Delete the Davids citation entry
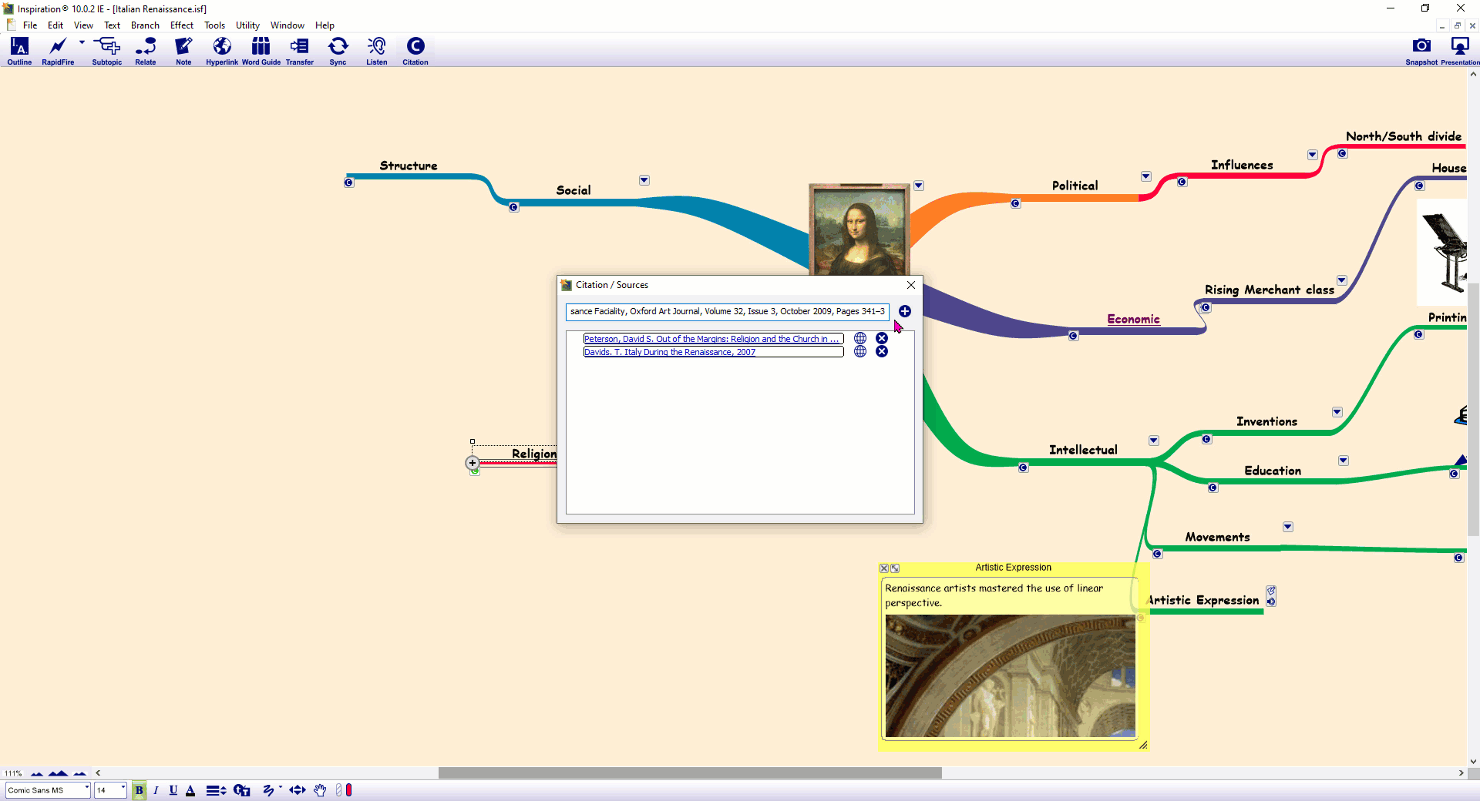 pos(882,352)
